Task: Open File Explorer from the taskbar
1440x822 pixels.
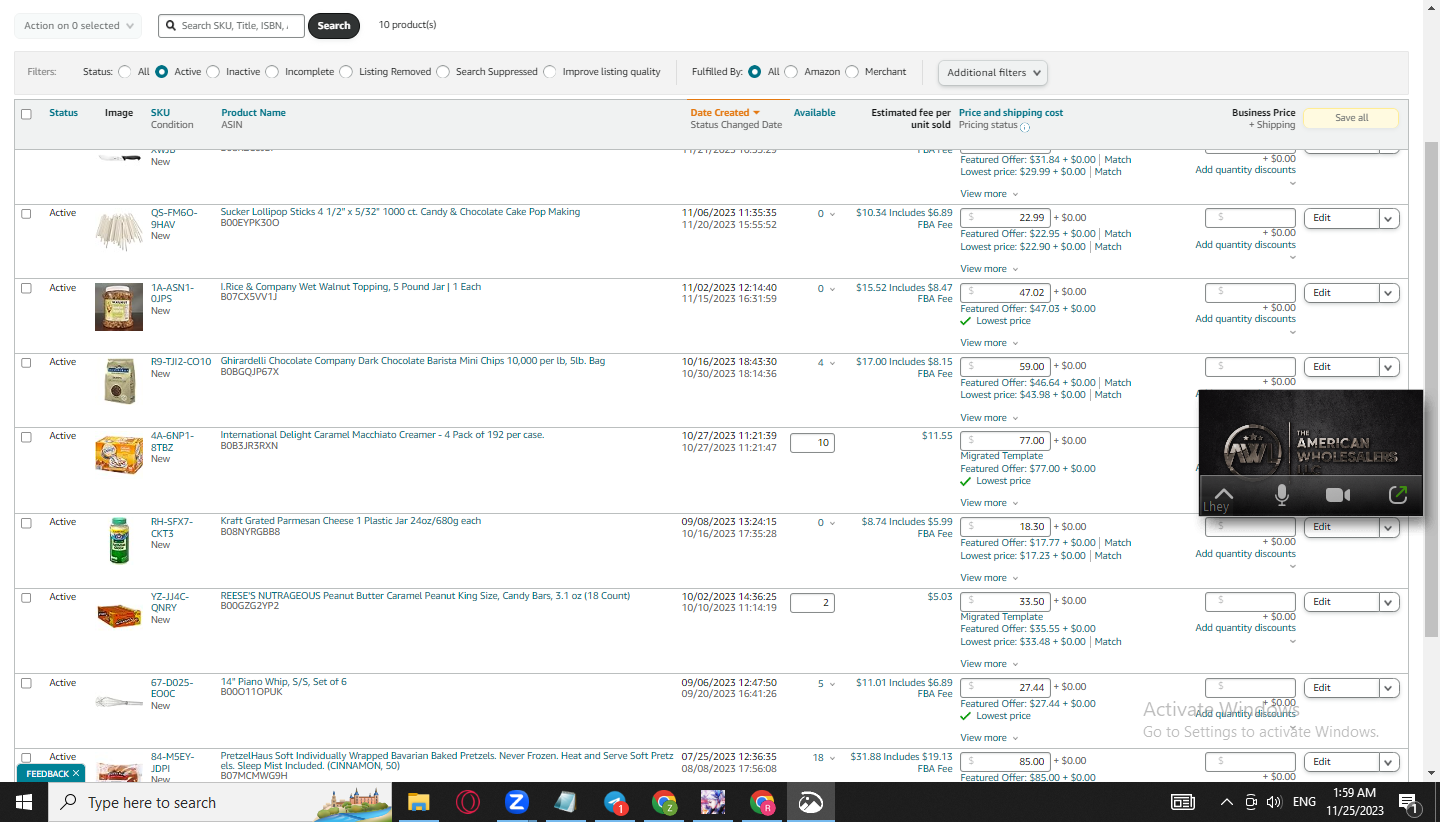Action: (x=418, y=802)
